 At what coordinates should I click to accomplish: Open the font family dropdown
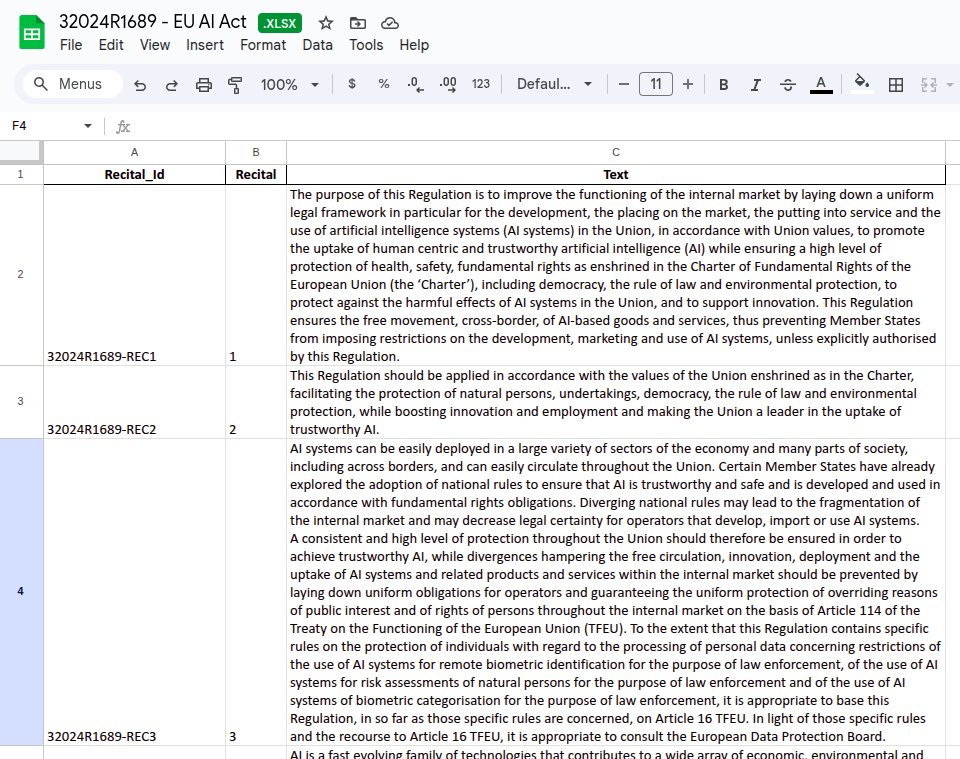(554, 84)
